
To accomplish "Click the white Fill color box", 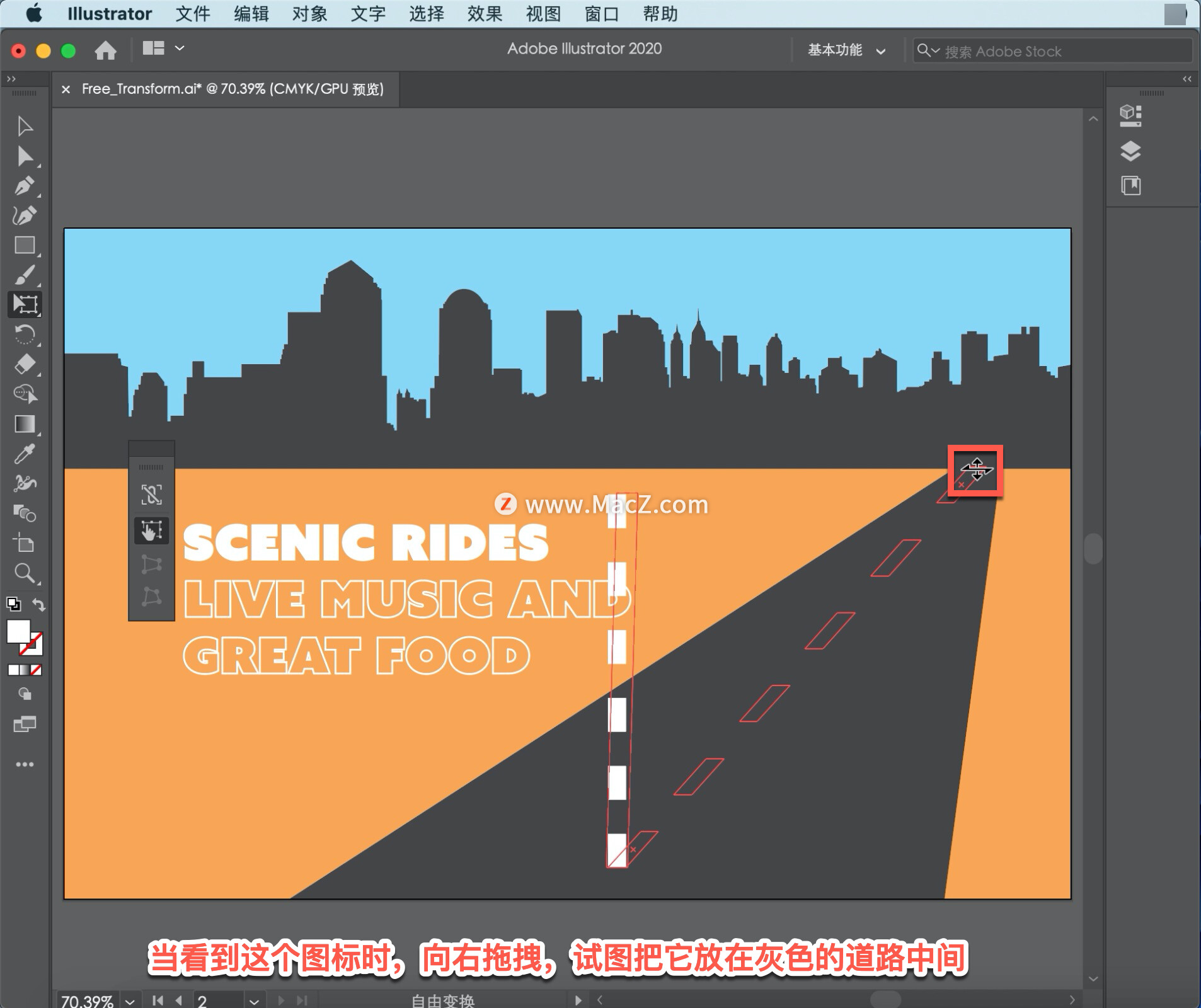I will click(x=18, y=631).
